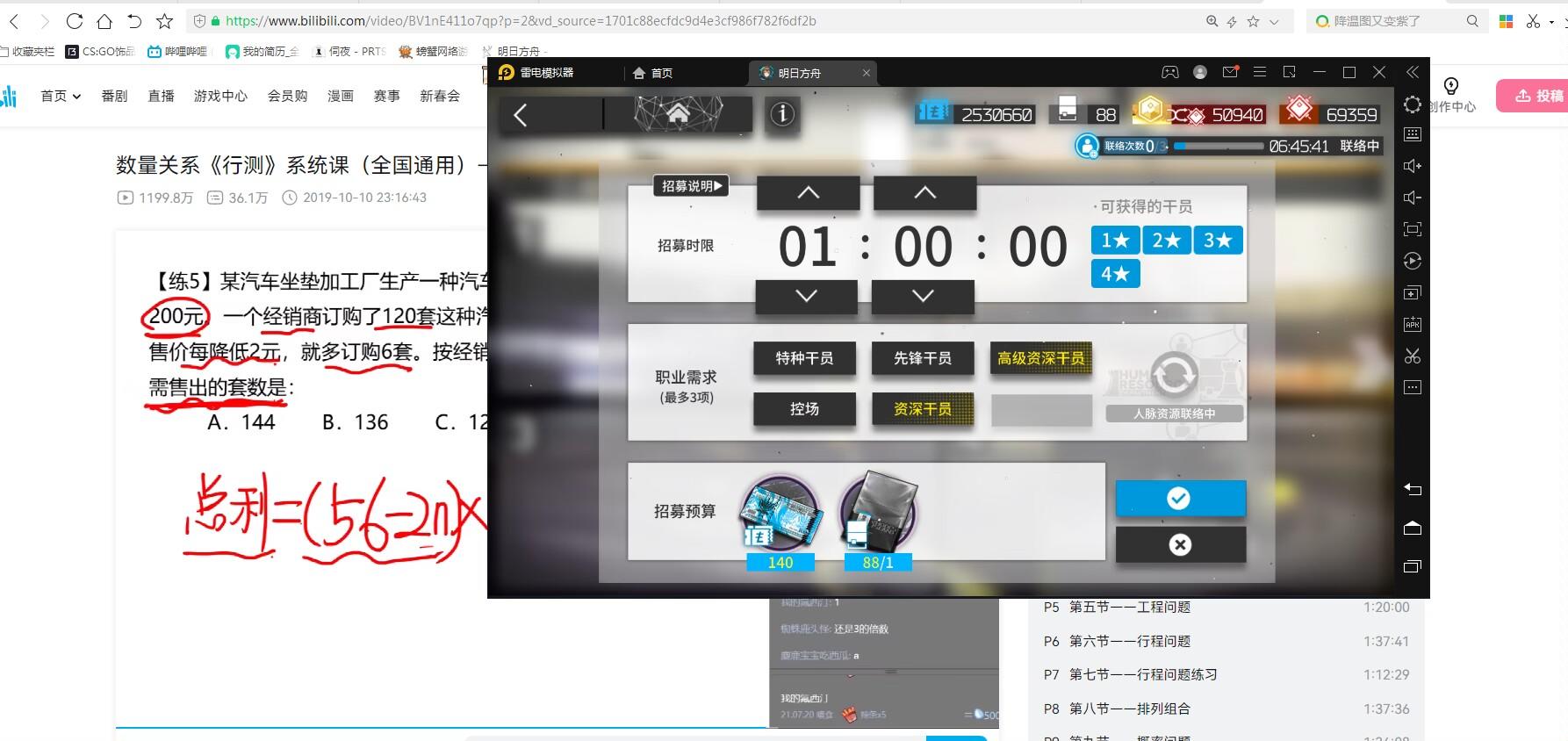Bookmark the page with the star icon

click(x=164, y=20)
